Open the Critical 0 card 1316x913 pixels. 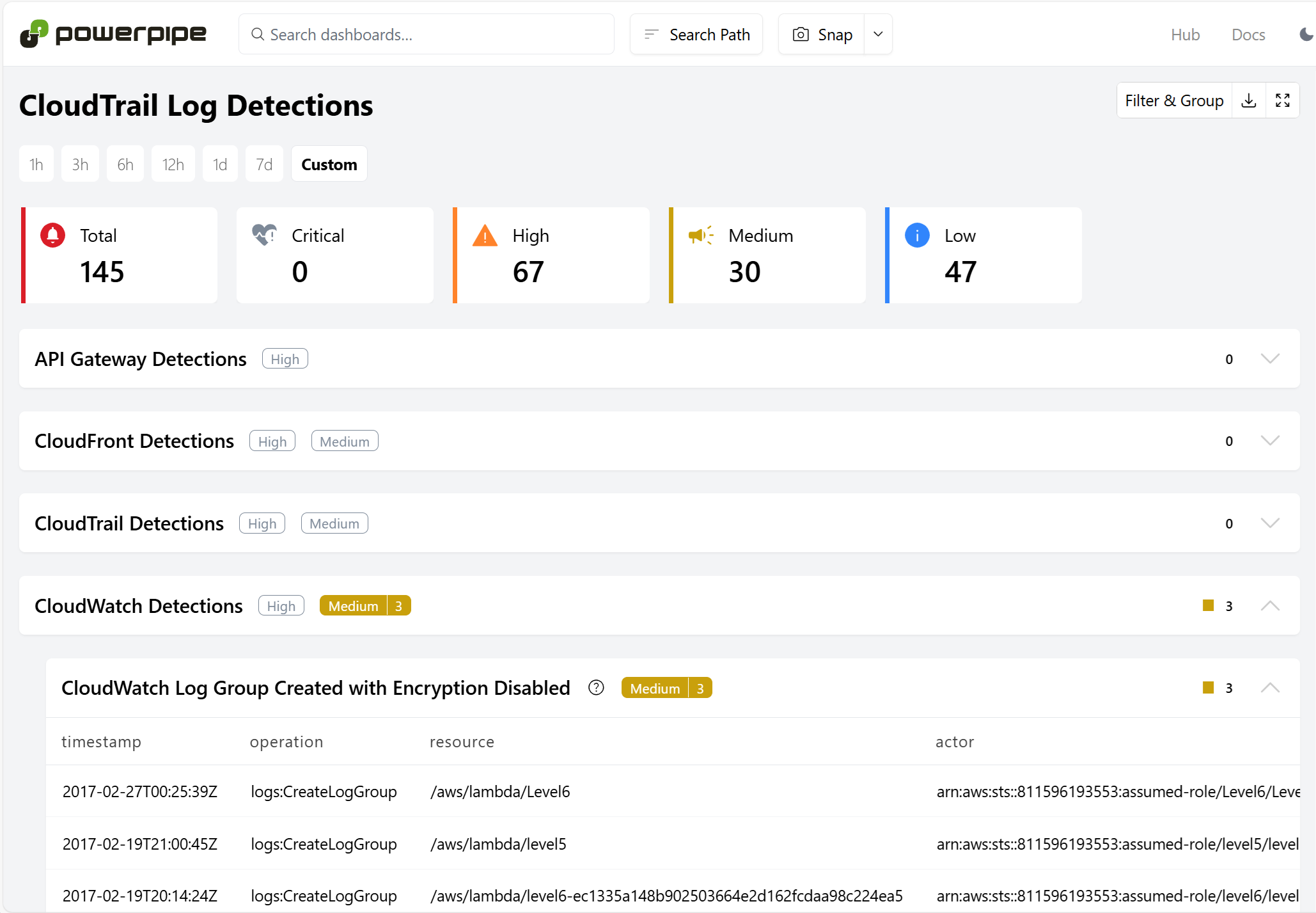335,255
